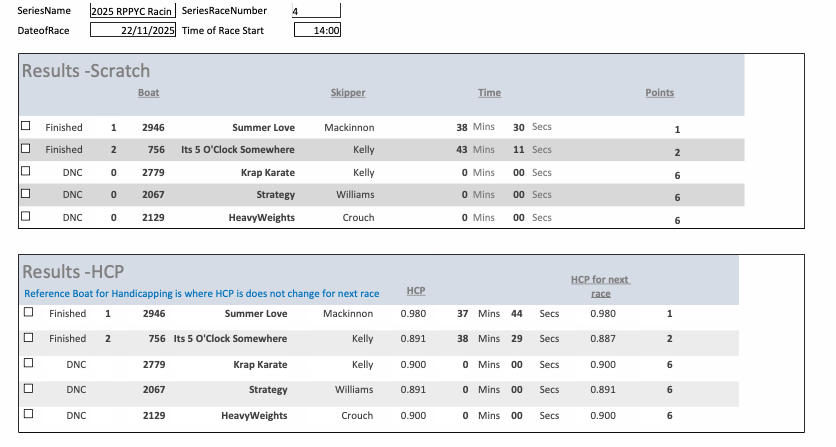This screenshot has height=447, width=836.
Task: Click the Time column header
Action: (x=489, y=93)
